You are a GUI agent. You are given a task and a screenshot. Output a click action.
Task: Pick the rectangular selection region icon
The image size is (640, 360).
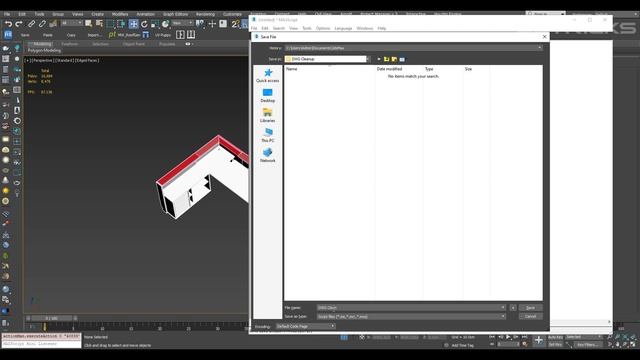coord(110,24)
